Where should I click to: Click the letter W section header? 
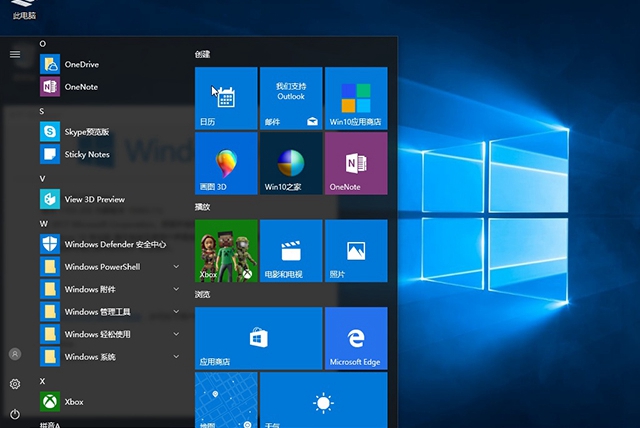(x=44, y=224)
